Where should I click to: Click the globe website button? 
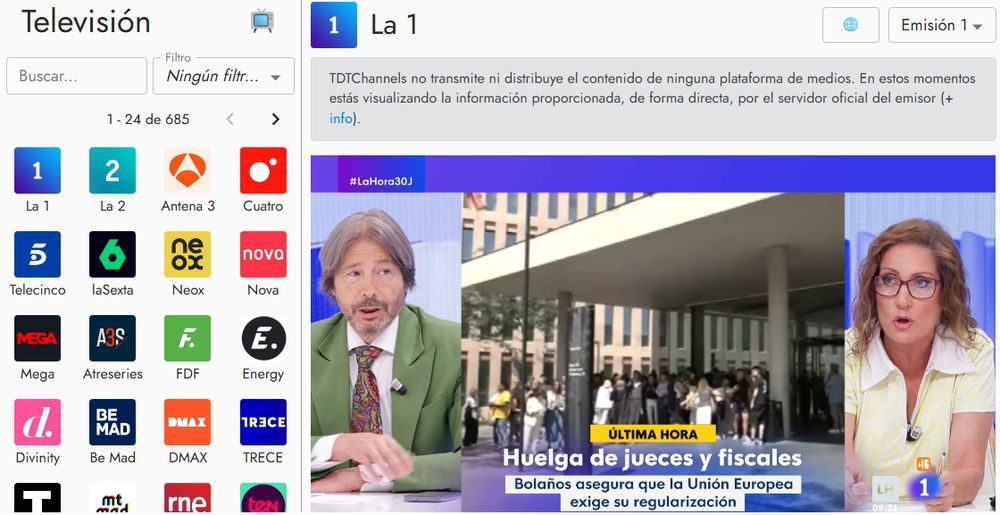(x=851, y=25)
